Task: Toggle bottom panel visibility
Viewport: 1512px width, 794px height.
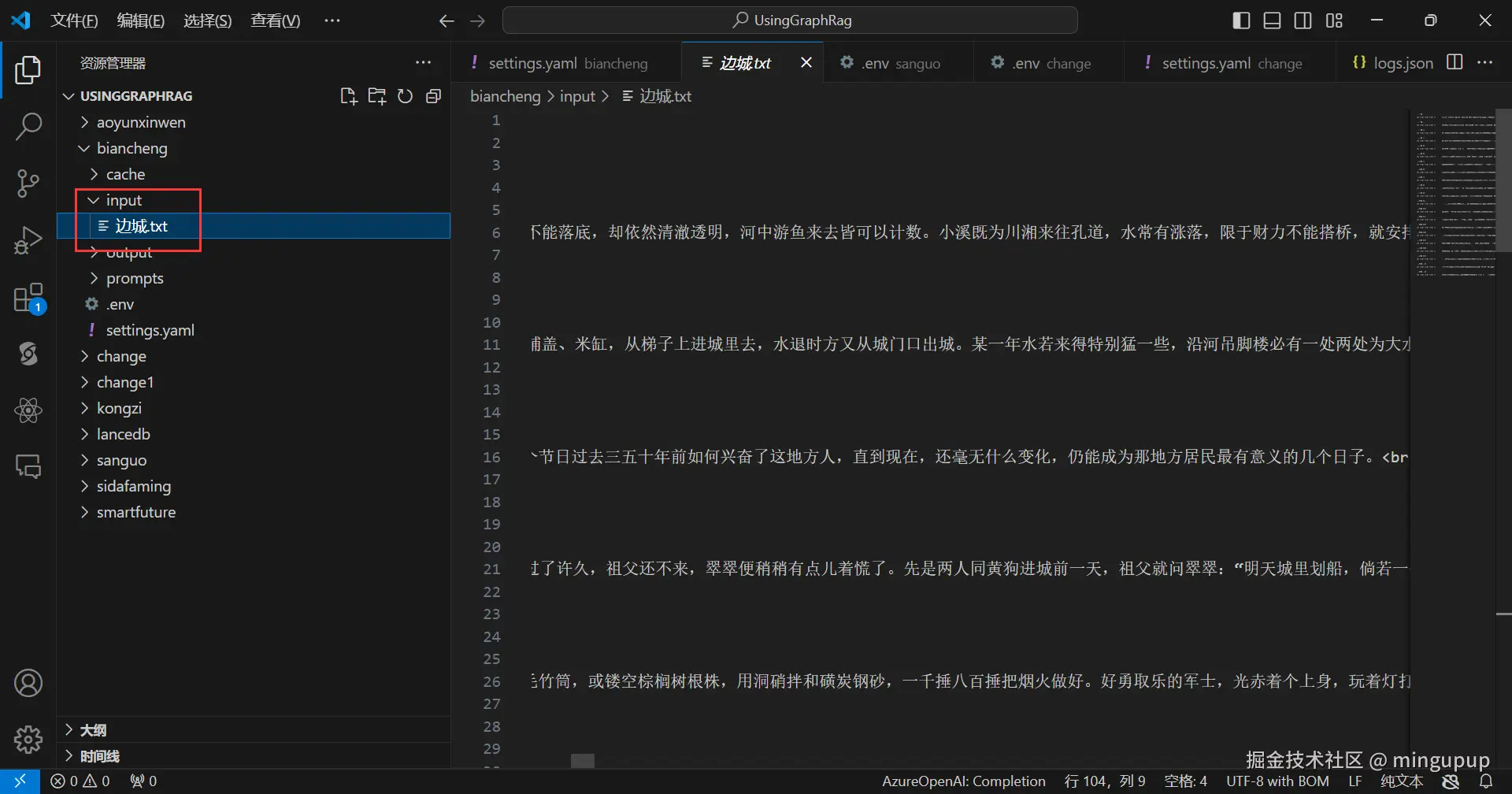Action: [1272, 20]
